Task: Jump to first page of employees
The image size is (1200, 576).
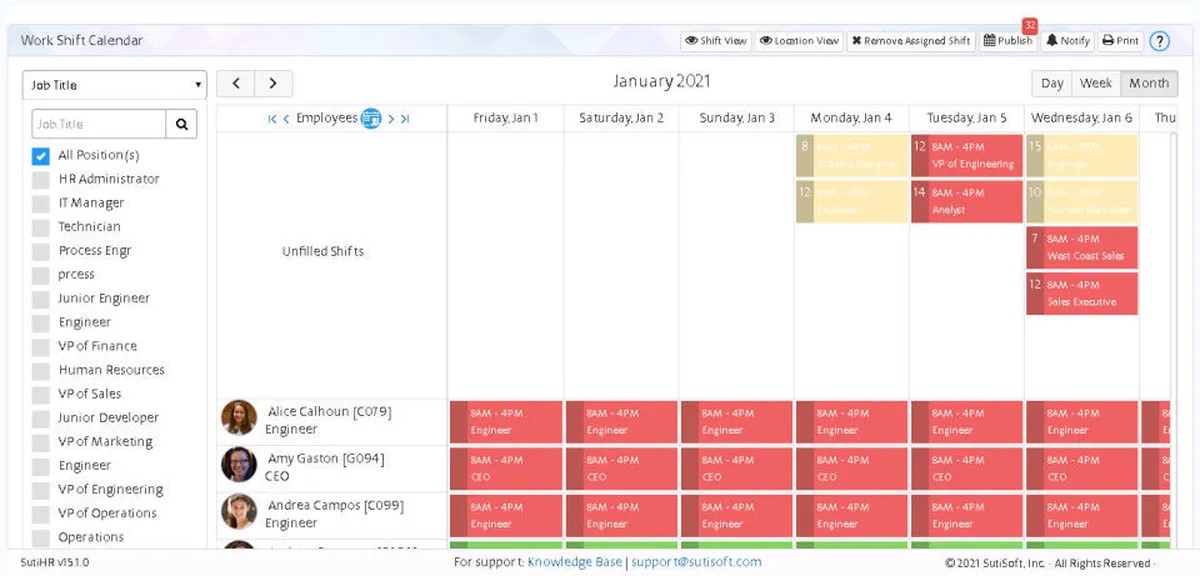Action: pos(273,119)
